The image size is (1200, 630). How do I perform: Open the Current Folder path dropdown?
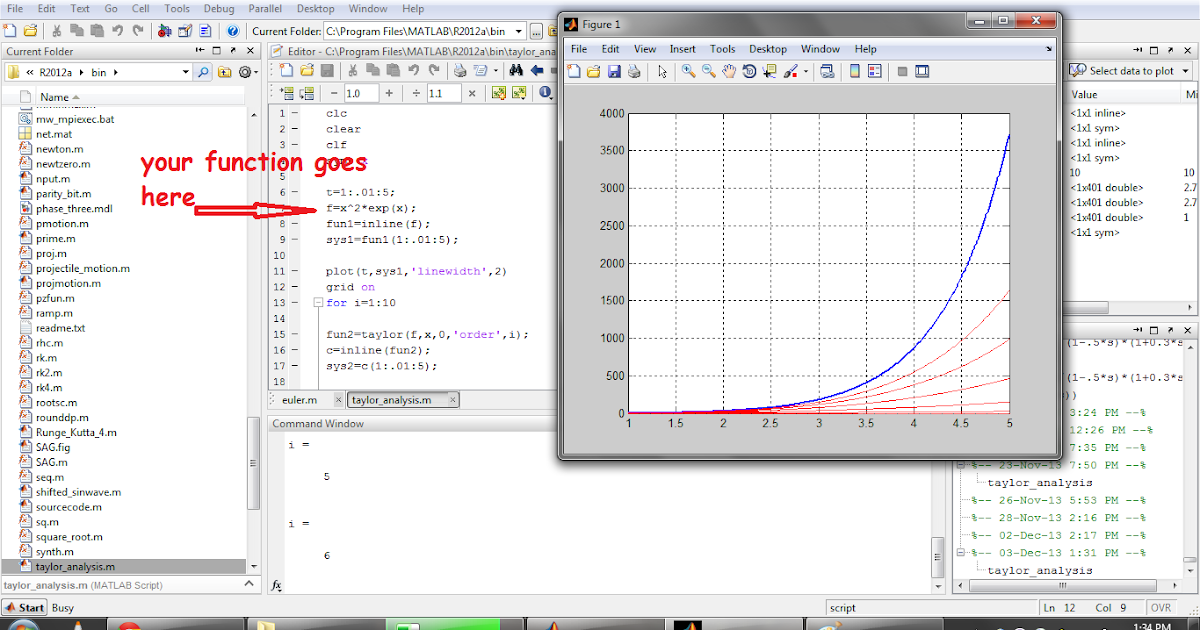point(518,31)
